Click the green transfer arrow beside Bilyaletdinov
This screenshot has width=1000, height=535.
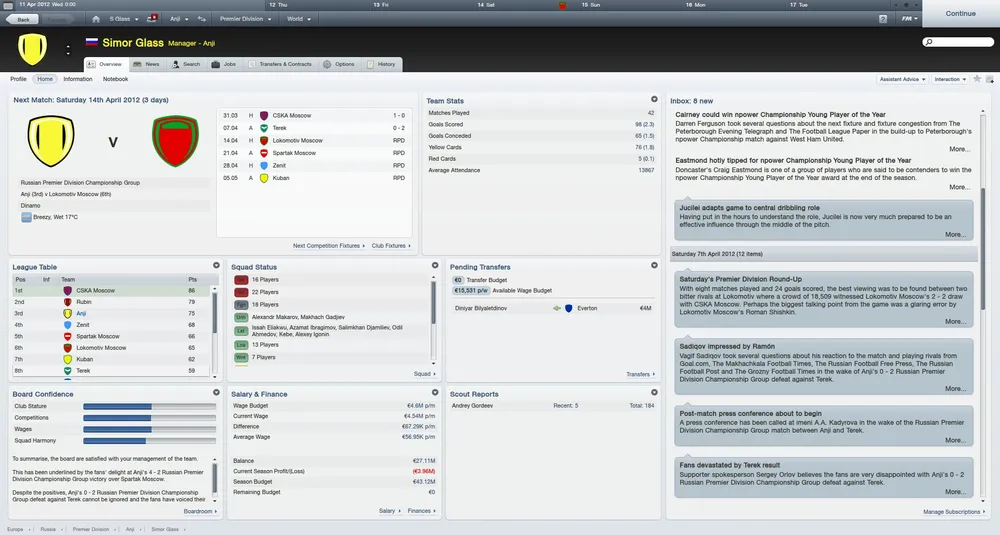point(557,308)
